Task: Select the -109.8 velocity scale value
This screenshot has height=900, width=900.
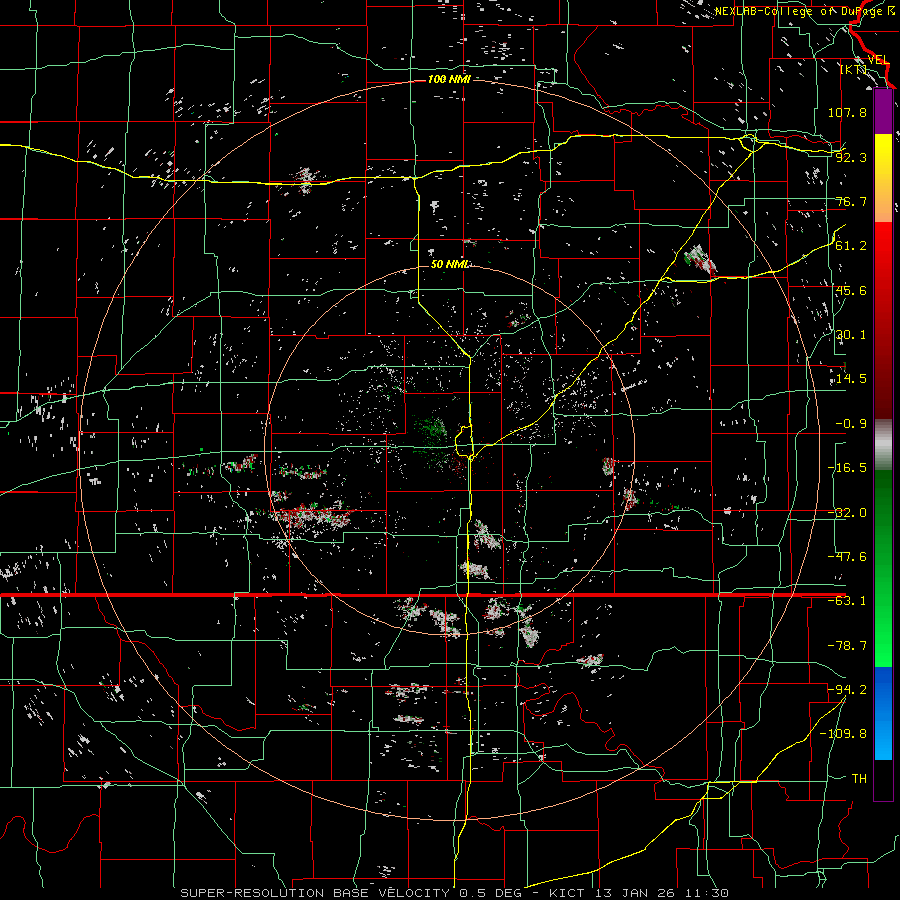Action: pos(843,734)
